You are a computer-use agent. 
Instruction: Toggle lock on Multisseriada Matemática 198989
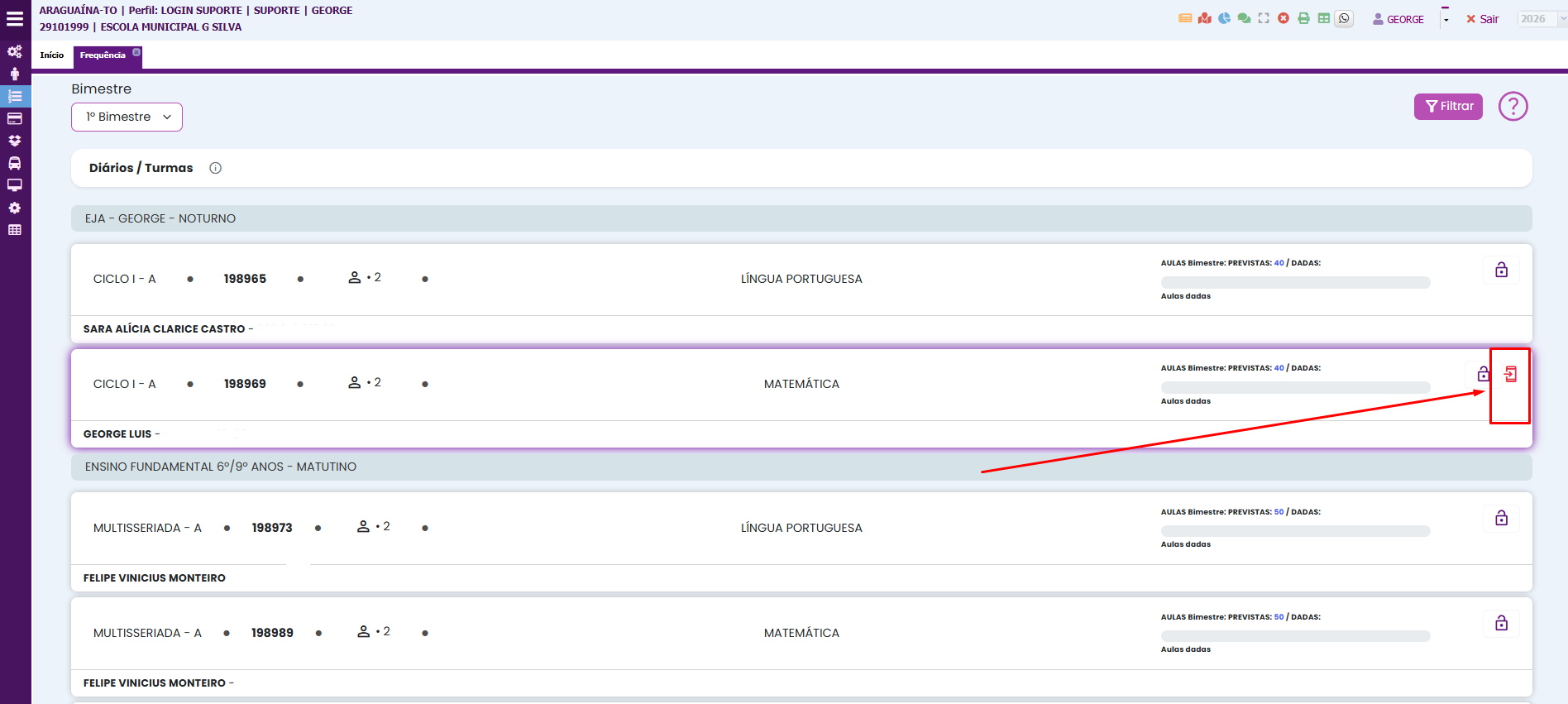[x=1501, y=624]
